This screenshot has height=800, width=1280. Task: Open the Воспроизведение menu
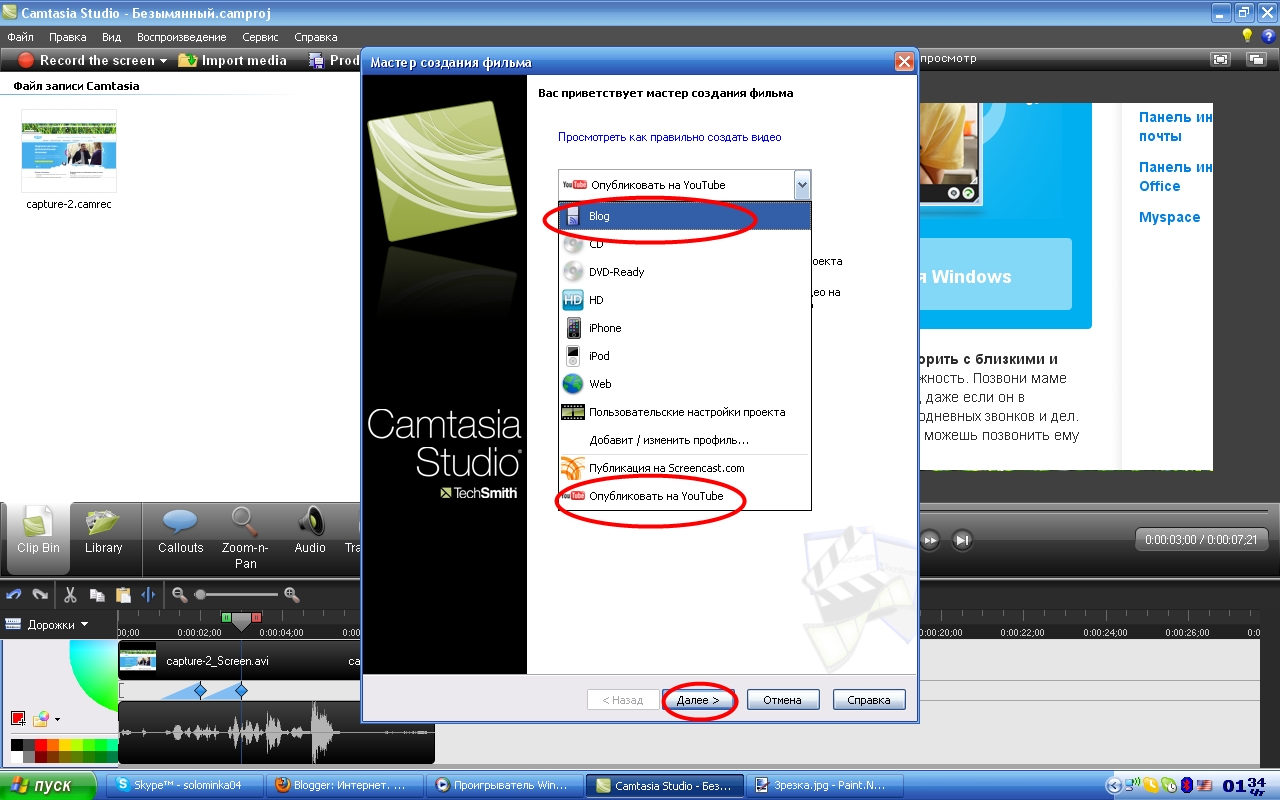point(182,37)
